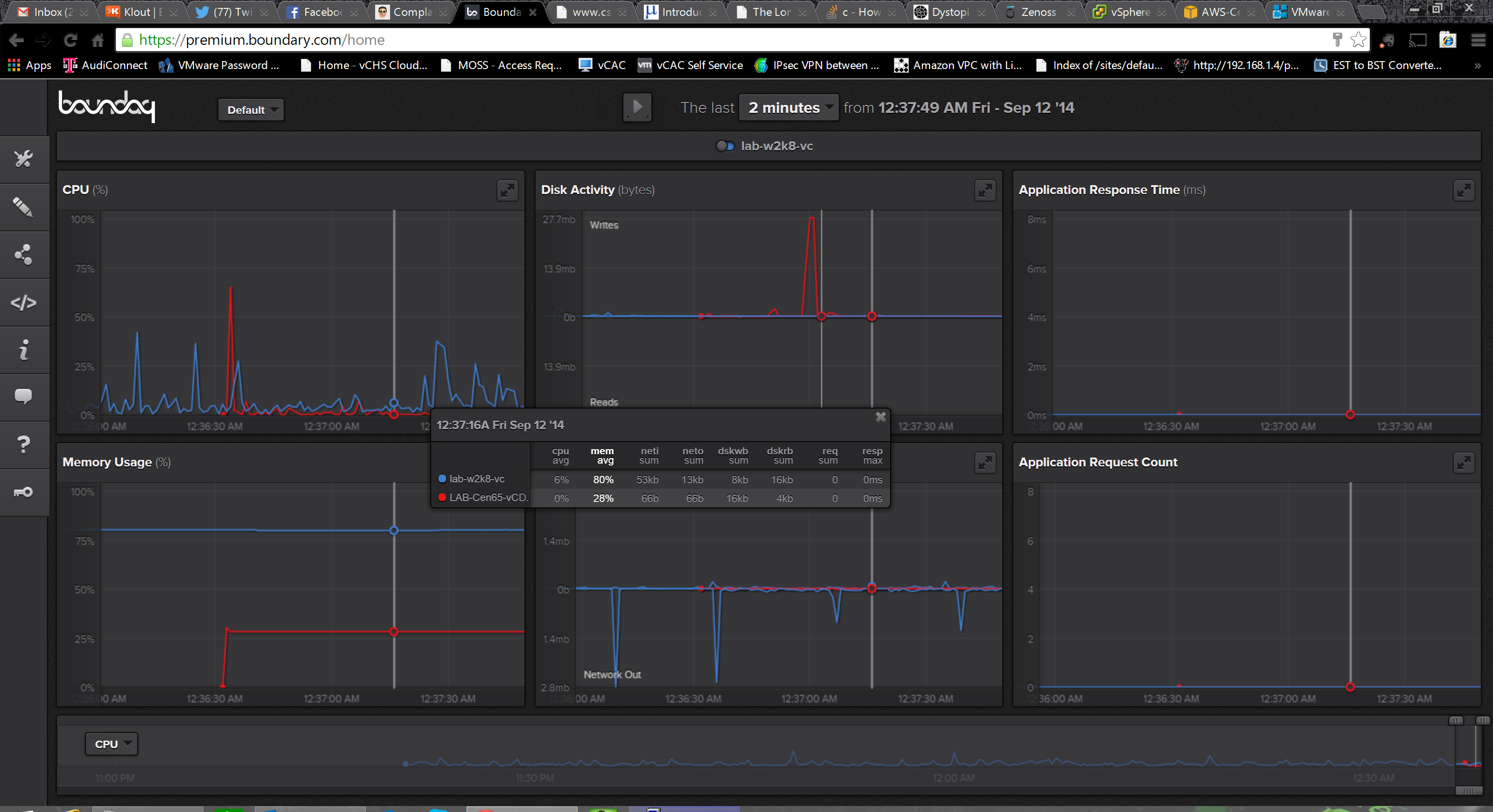Expand the CPU chart to fullscreen
Image resolution: width=1493 pixels, height=812 pixels.
click(507, 190)
